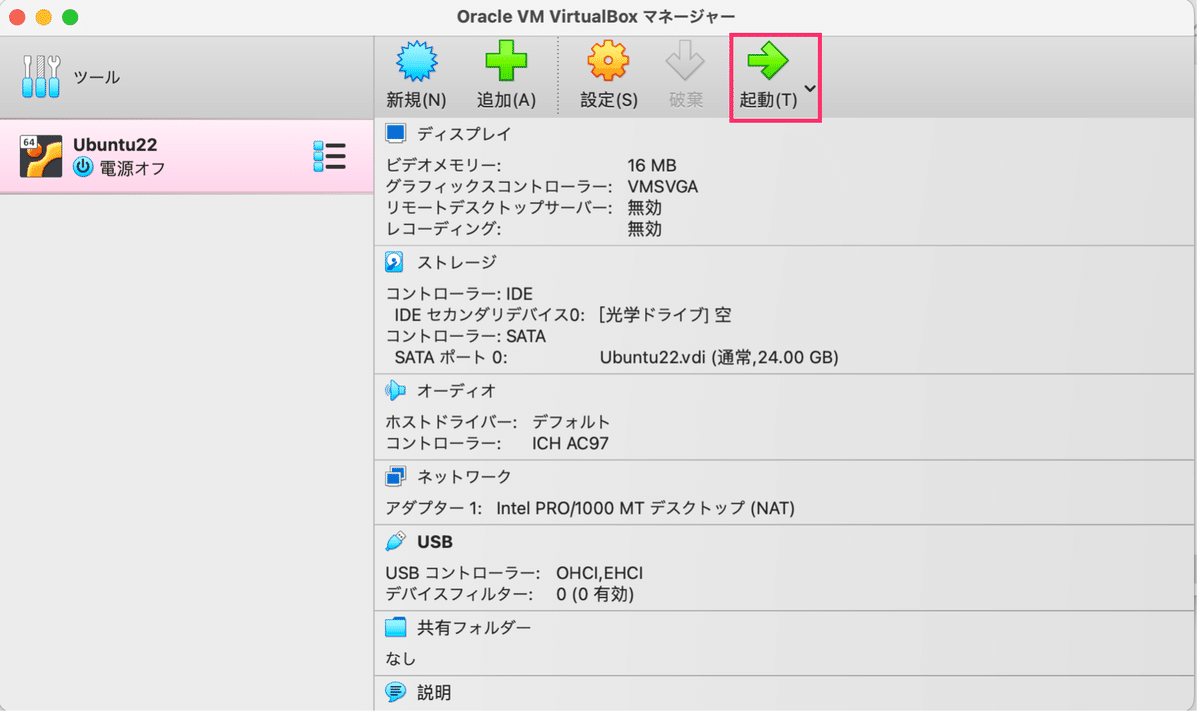The height and width of the screenshot is (712, 1200).
Task: Click the 16 MB video memory value
Action: click(x=652, y=165)
